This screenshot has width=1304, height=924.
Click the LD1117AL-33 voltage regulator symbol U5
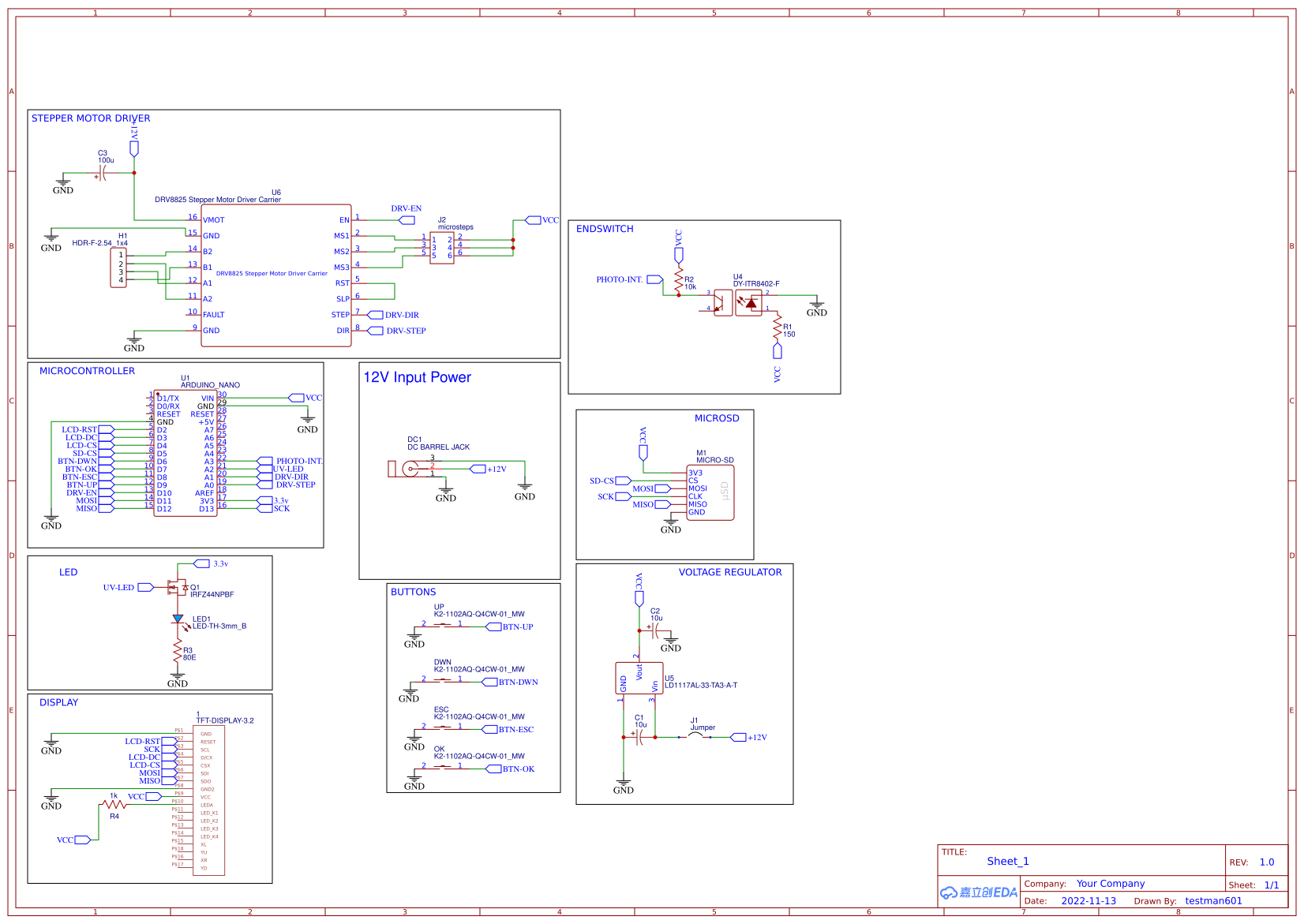640,676
